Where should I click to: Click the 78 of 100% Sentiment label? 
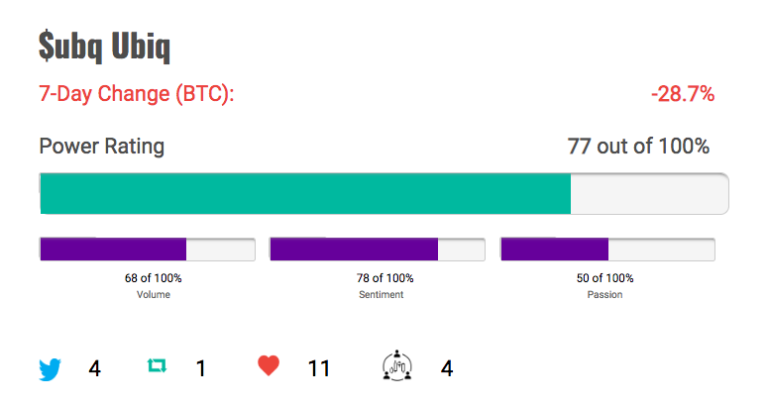385,278
